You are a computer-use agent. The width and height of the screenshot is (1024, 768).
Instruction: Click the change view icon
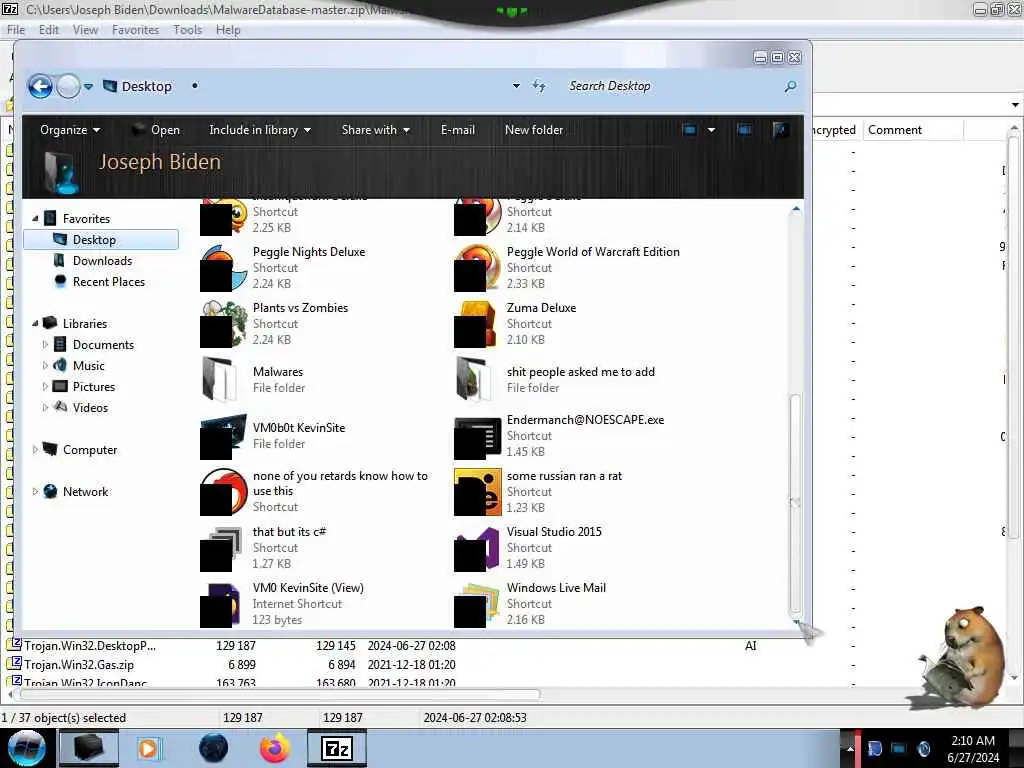click(690, 130)
